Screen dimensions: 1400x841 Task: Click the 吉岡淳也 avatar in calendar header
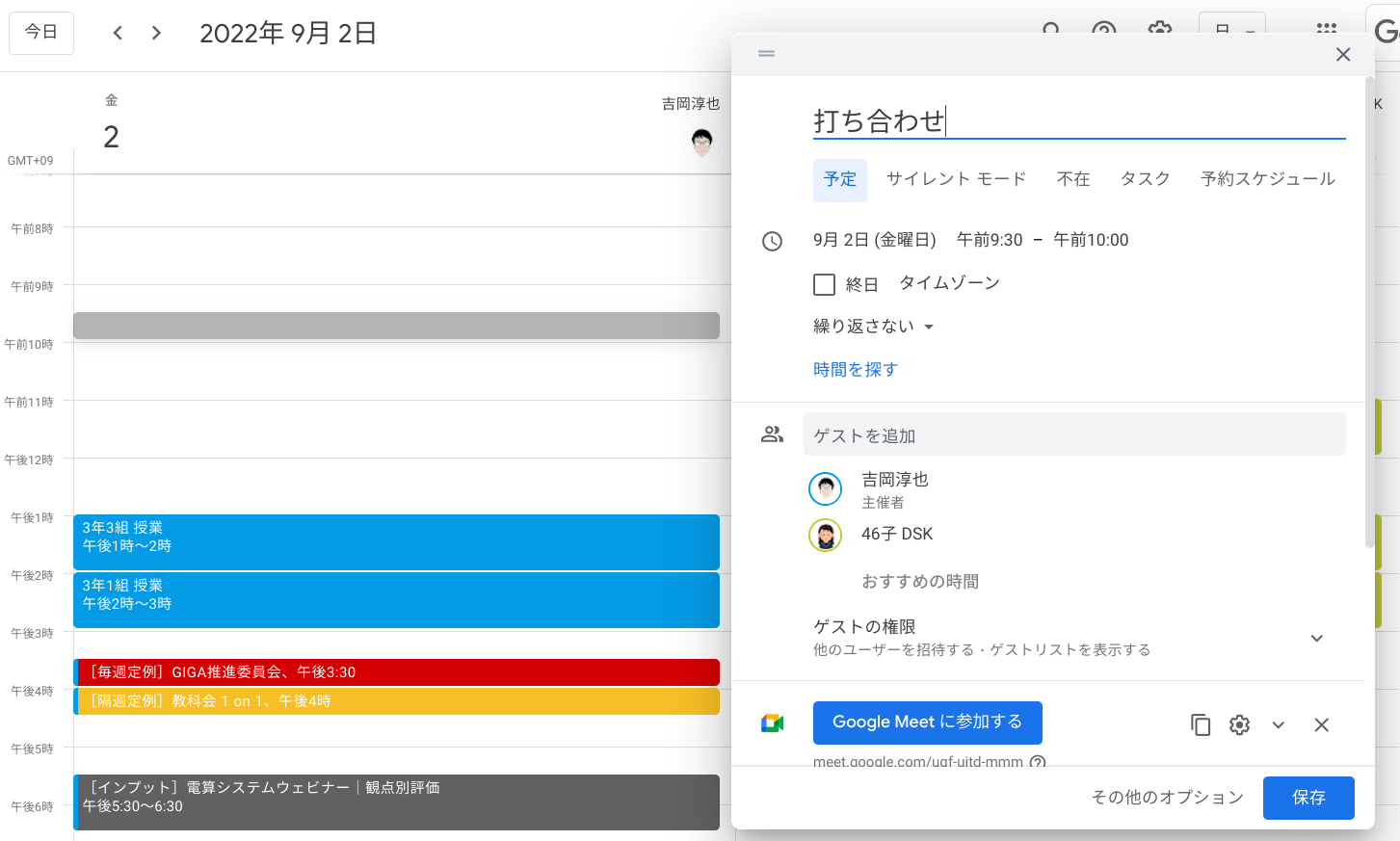coord(702,144)
